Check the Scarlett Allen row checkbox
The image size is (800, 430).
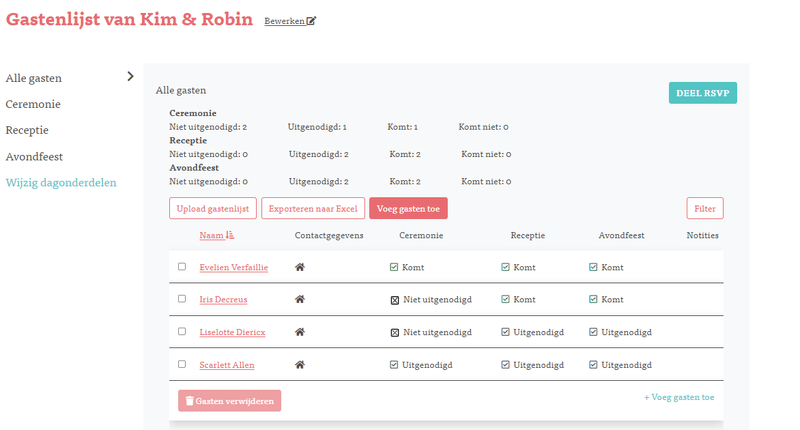182,364
